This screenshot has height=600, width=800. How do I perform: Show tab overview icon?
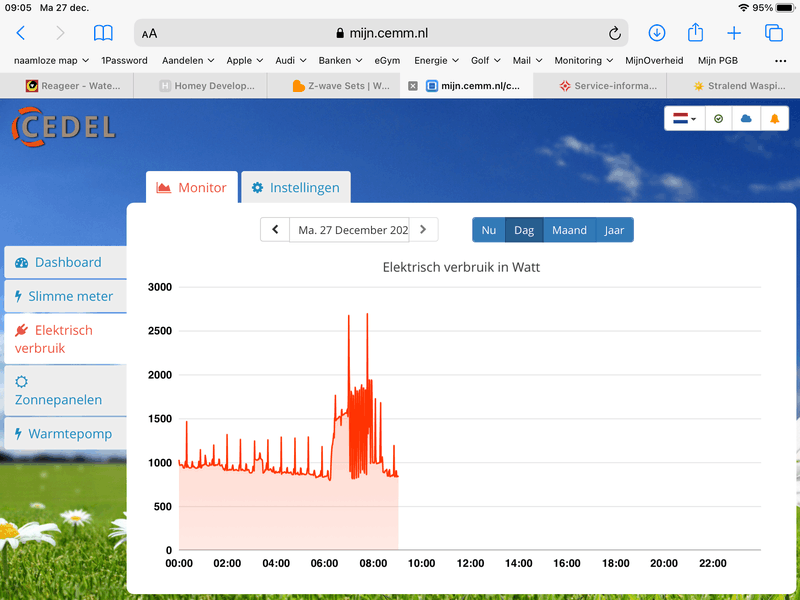(773, 33)
